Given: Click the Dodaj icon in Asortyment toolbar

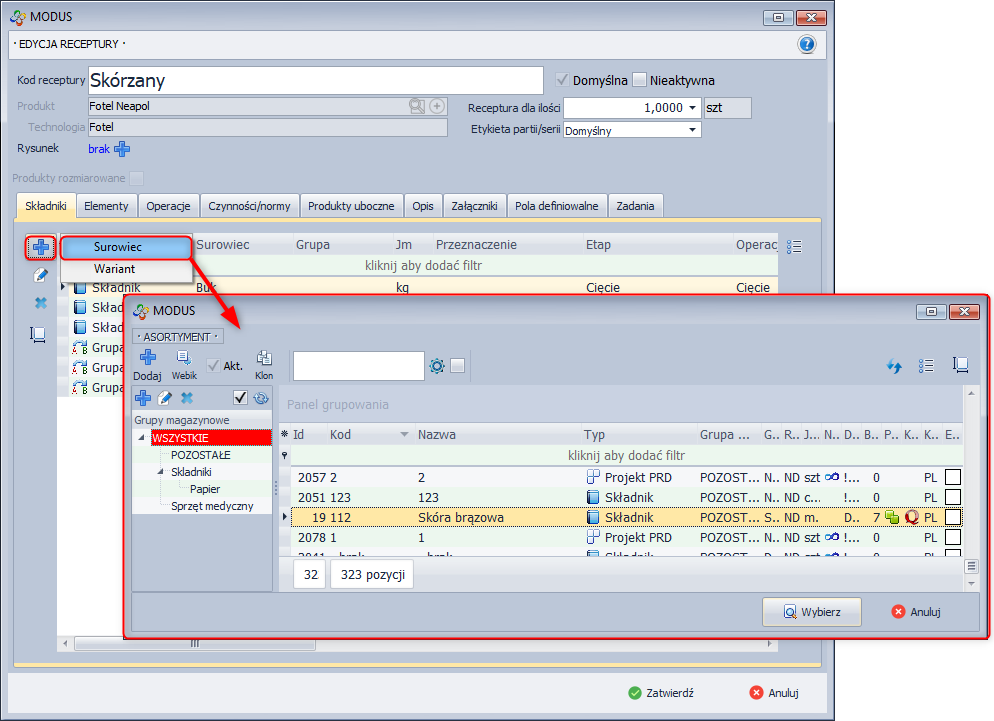Looking at the screenshot, I should [x=147, y=359].
